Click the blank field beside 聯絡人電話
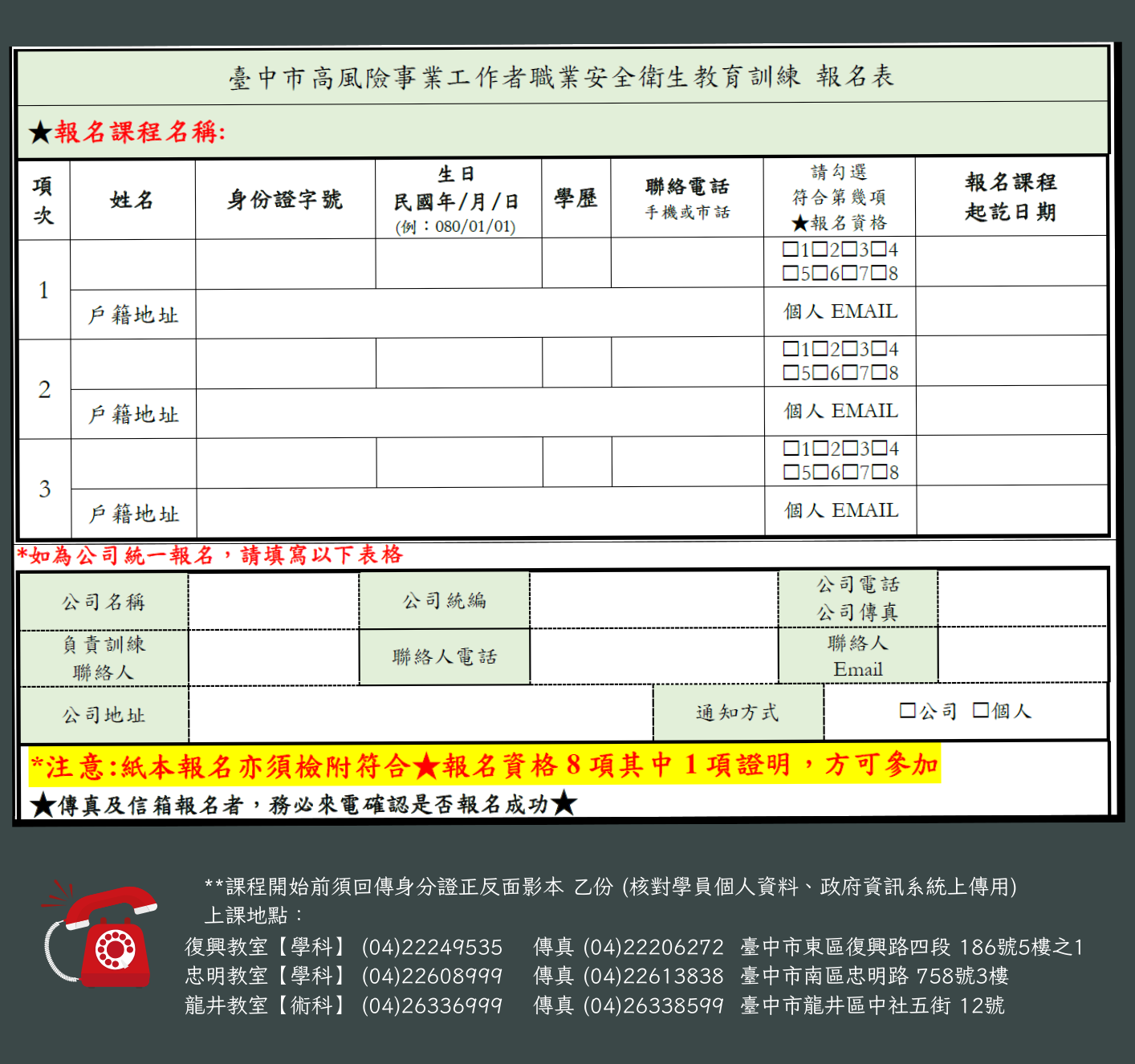 pos(654,656)
